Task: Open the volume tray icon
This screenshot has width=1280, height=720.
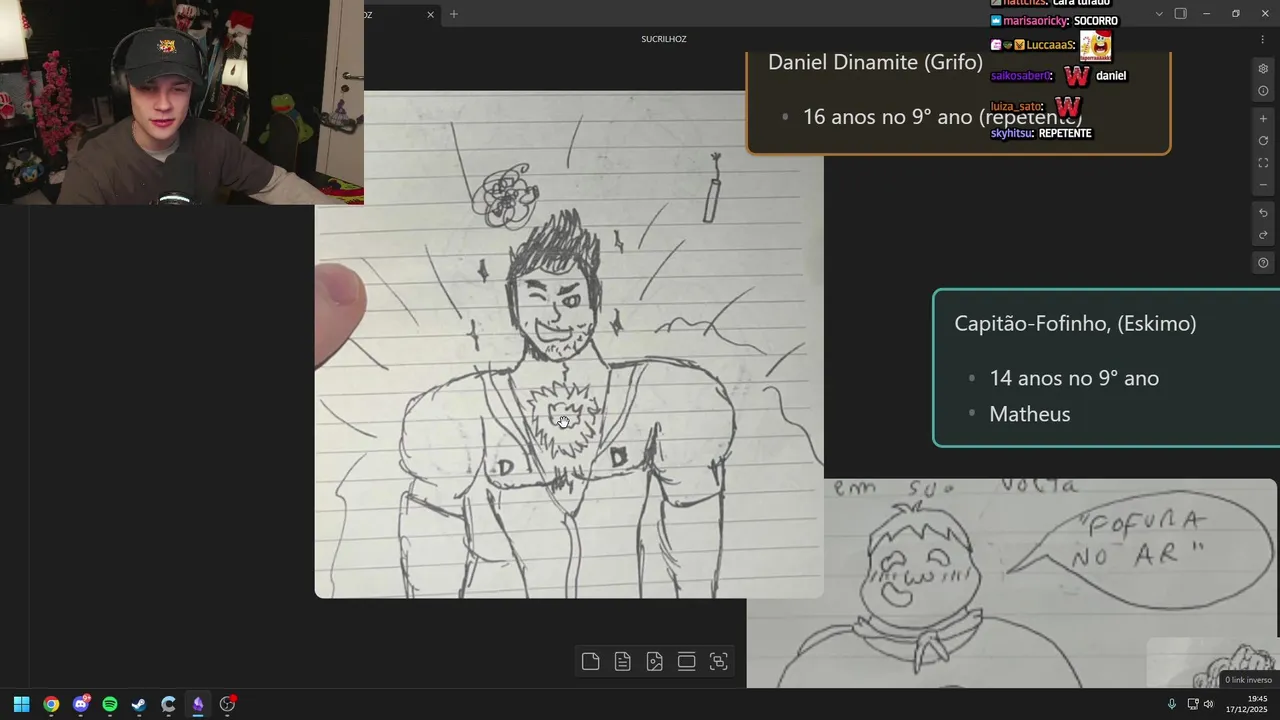Action: click(x=1208, y=704)
